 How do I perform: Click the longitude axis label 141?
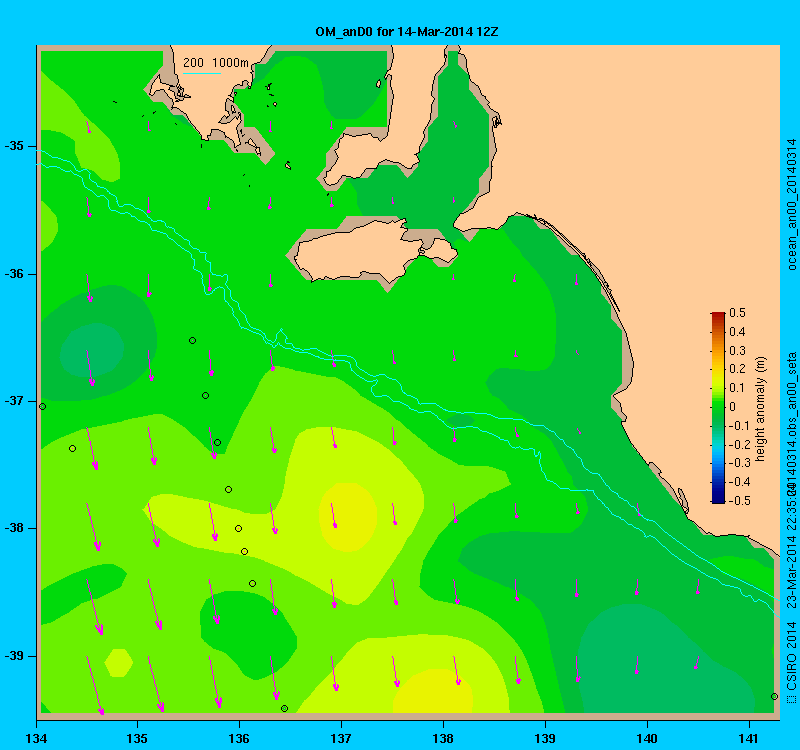tap(749, 738)
